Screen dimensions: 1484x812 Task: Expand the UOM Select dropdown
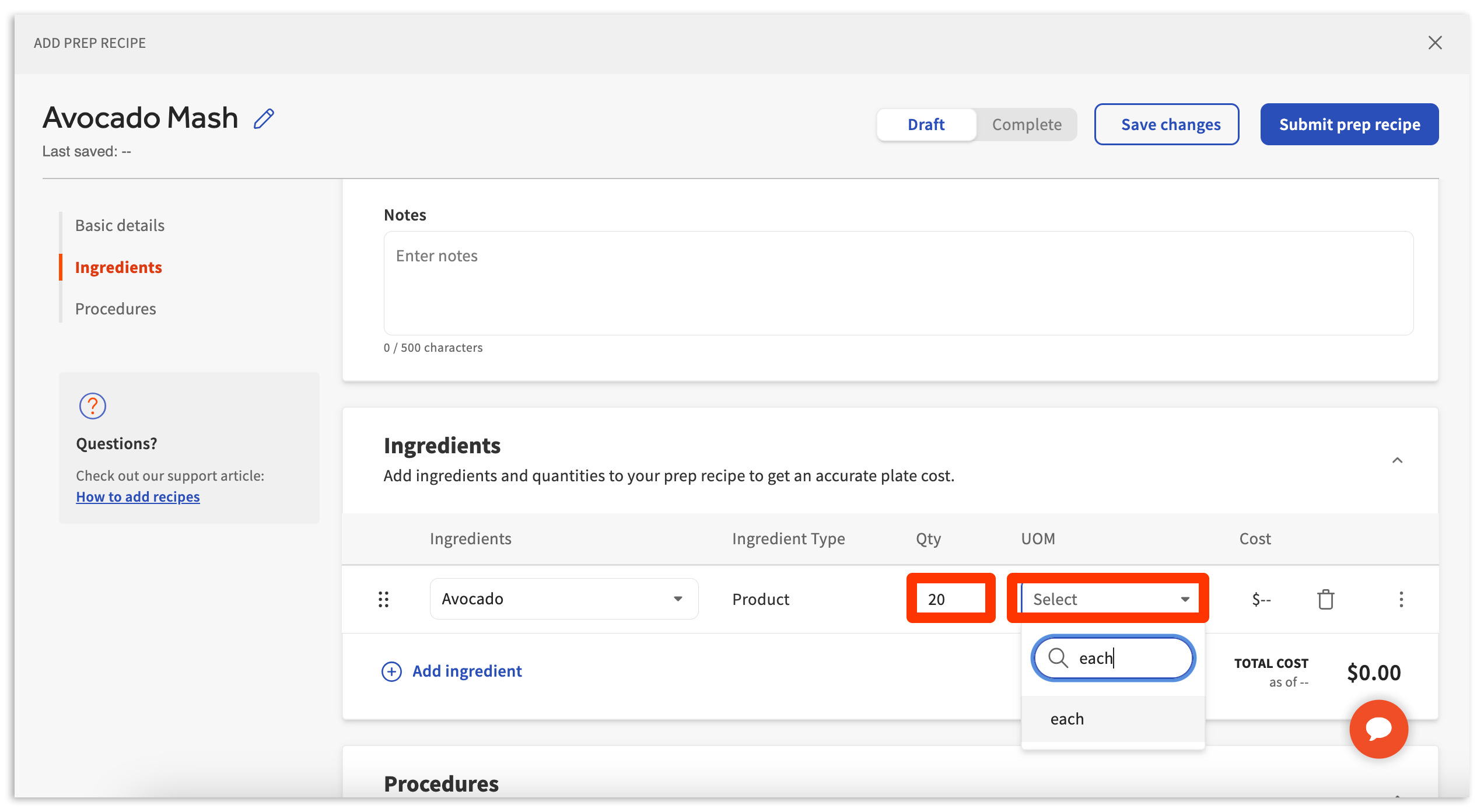pos(1185,598)
